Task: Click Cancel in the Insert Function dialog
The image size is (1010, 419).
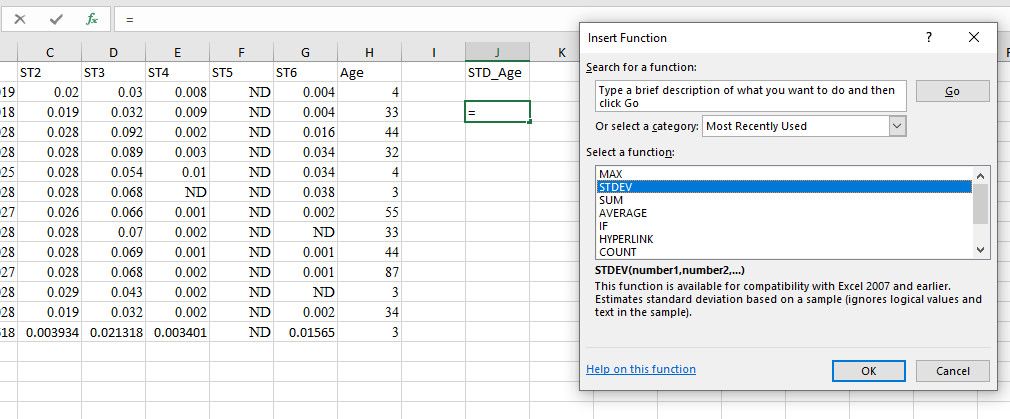Action: pos(952,371)
